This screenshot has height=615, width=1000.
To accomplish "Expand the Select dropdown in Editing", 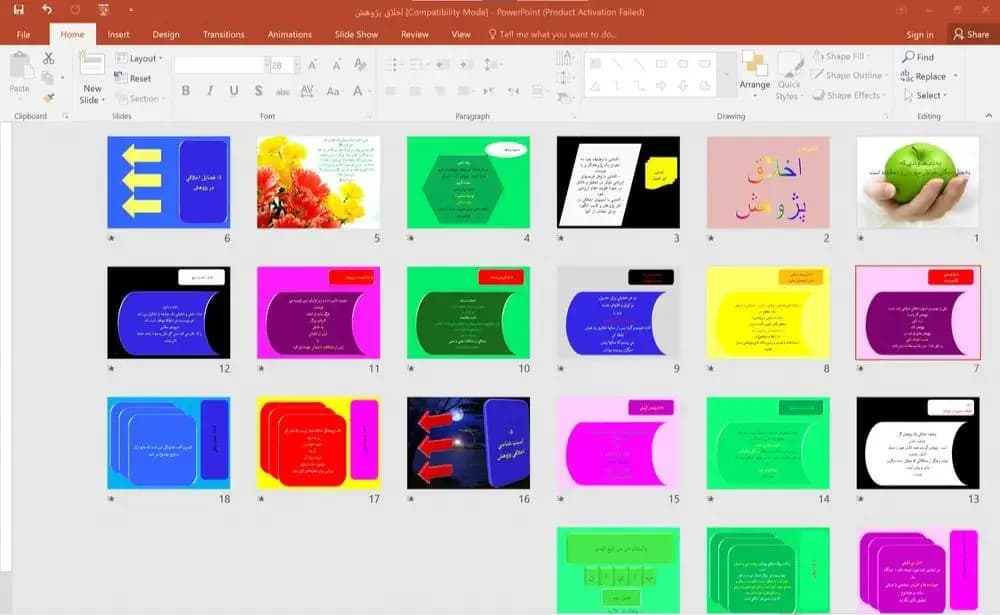I will (x=925, y=95).
